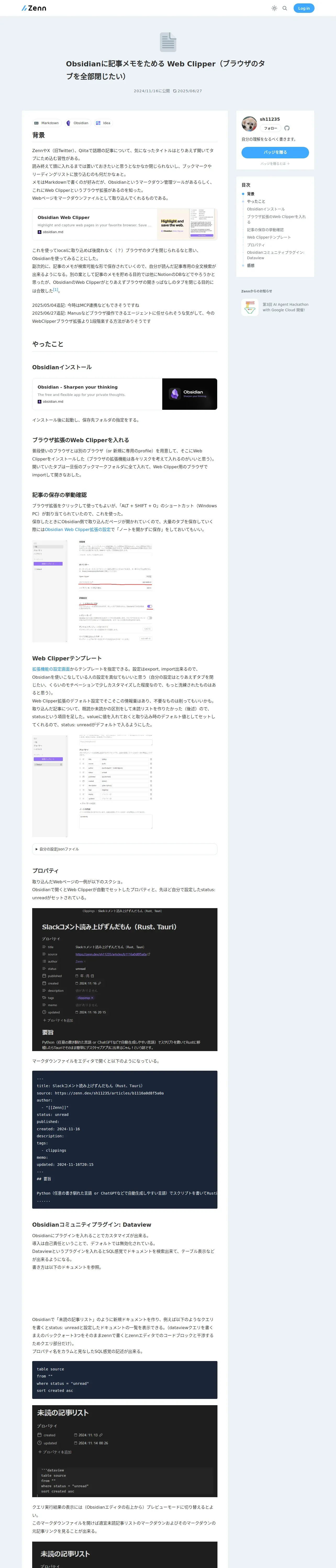Click the やったこと section heading in the article
This screenshot has width=336, height=1568.
pos(48,344)
